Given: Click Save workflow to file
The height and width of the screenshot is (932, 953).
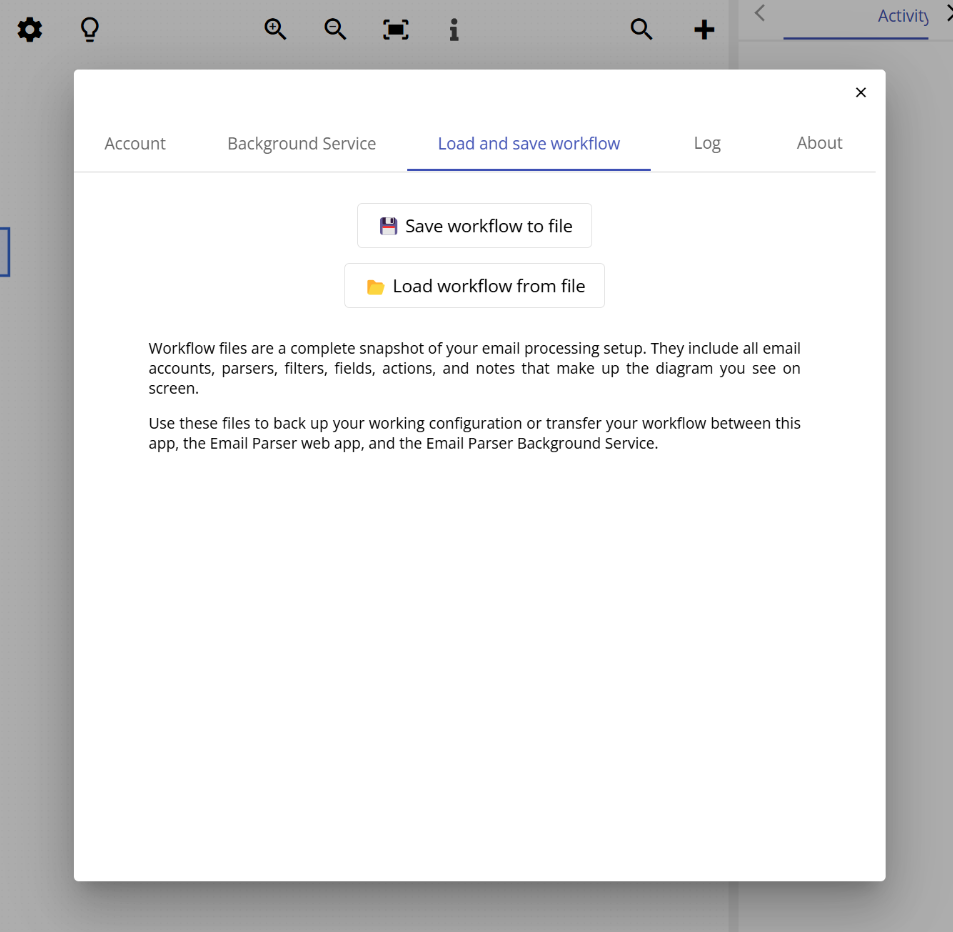Looking at the screenshot, I should (x=474, y=225).
